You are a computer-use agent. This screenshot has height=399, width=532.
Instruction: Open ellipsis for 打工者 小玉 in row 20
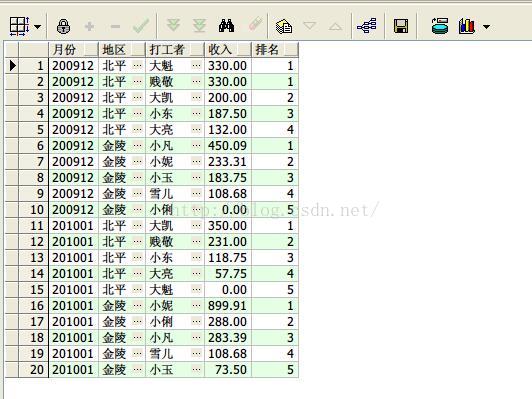tap(196, 370)
